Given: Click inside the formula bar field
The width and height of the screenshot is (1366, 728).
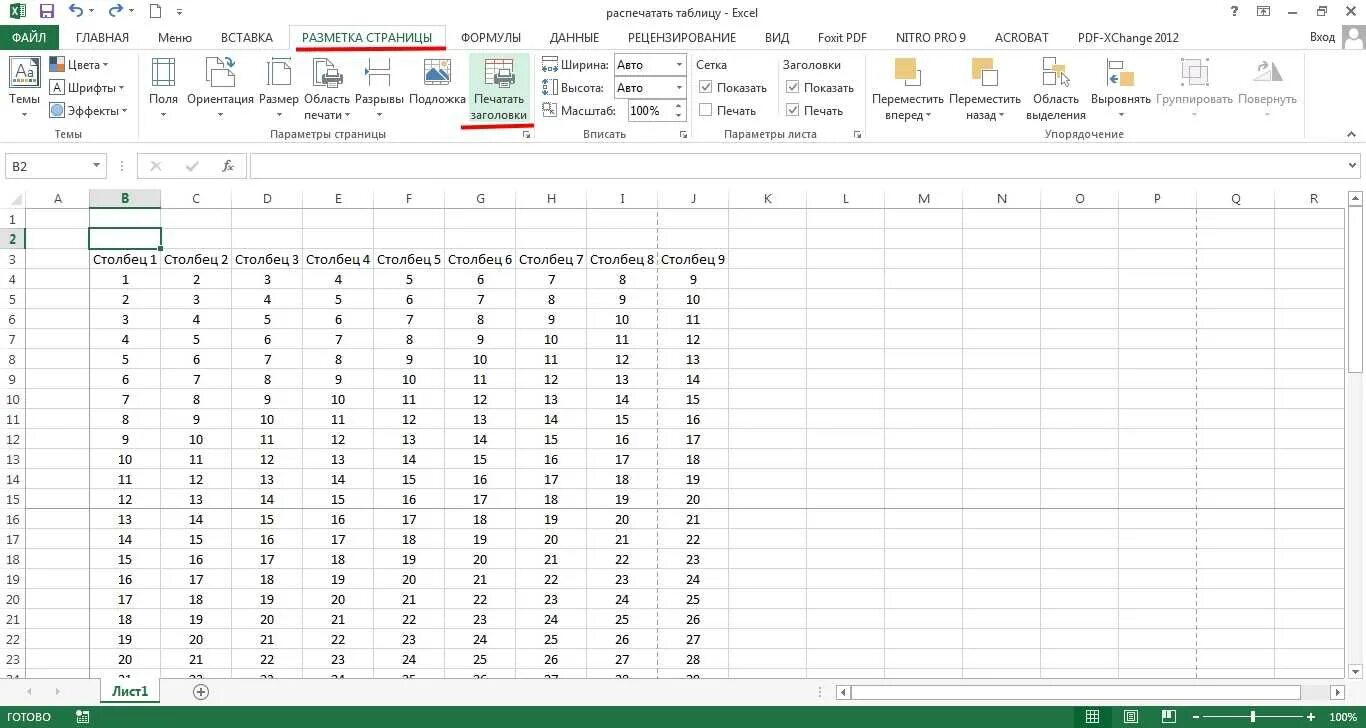Looking at the screenshot, I should click(x=796, y=166).
